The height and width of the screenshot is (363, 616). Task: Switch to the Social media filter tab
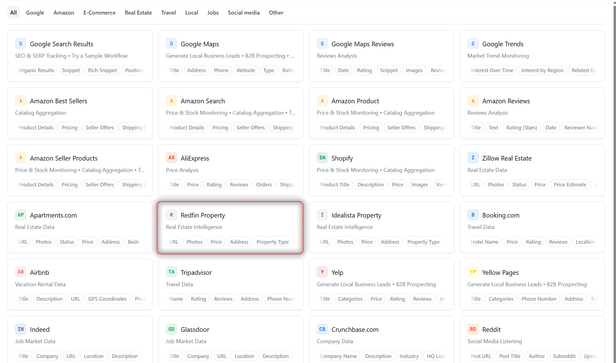click(244, 13)
